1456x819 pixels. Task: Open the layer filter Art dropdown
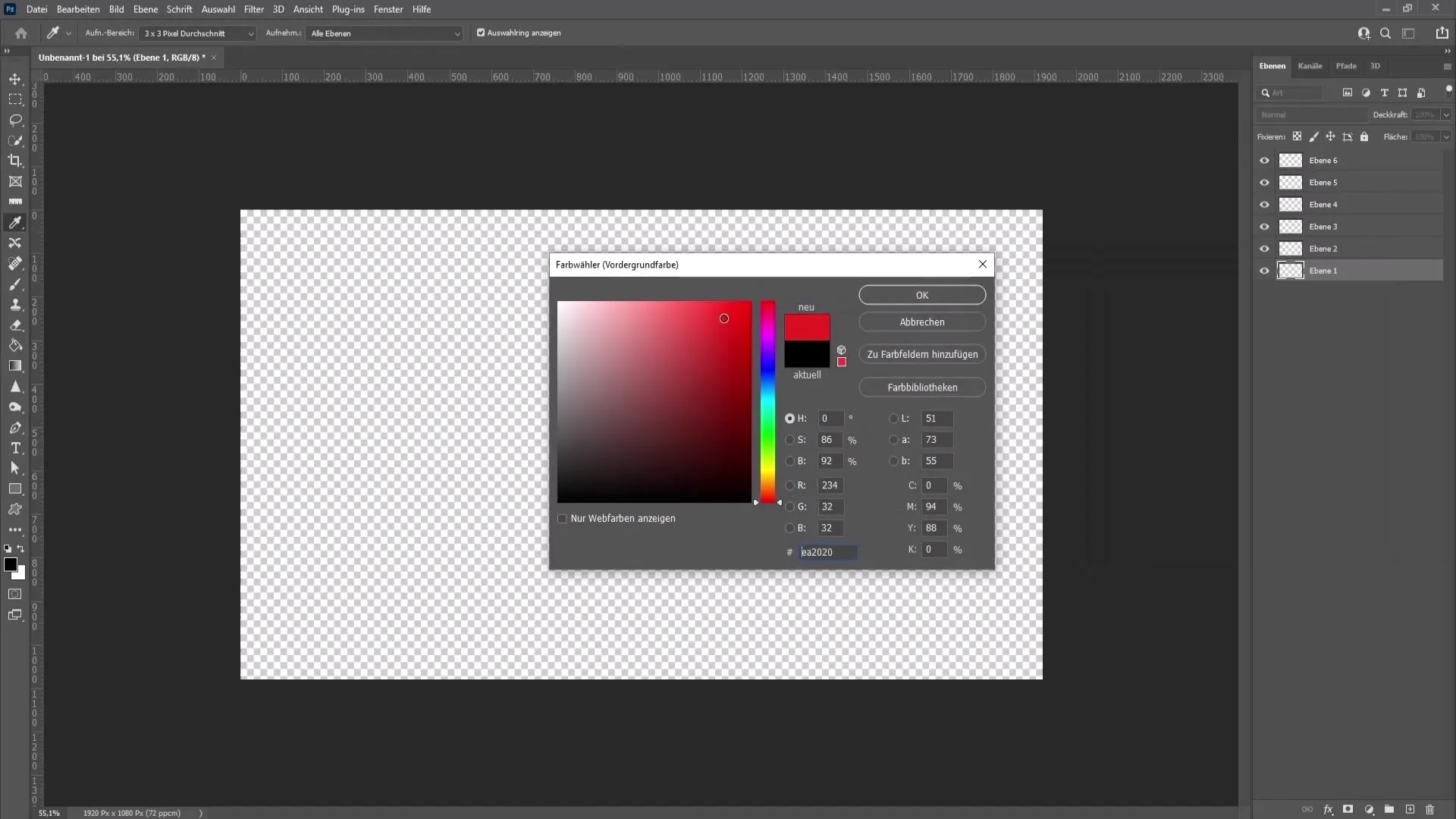[x=1290, y=93]
